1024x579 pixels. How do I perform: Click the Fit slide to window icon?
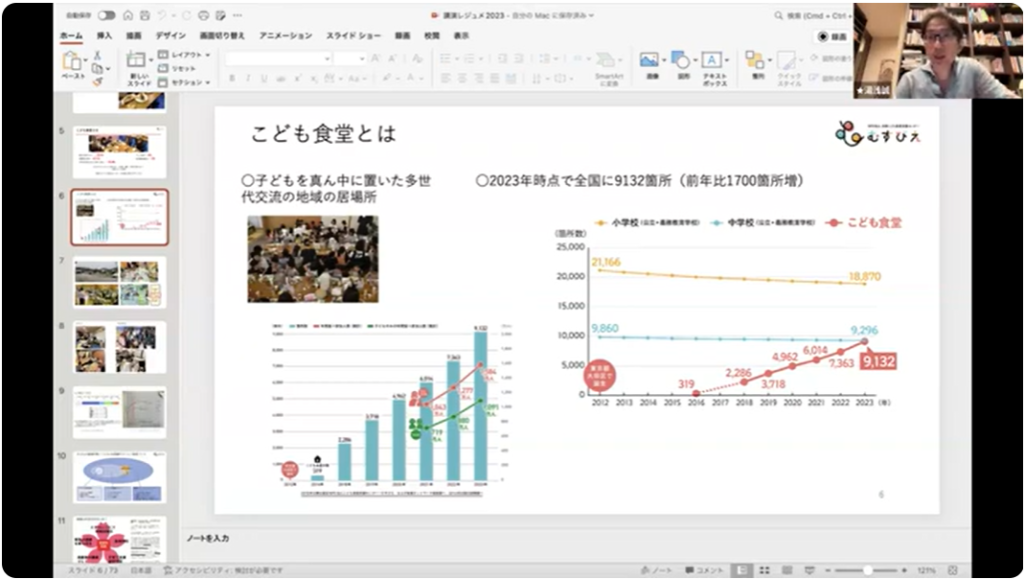[953, 571]
